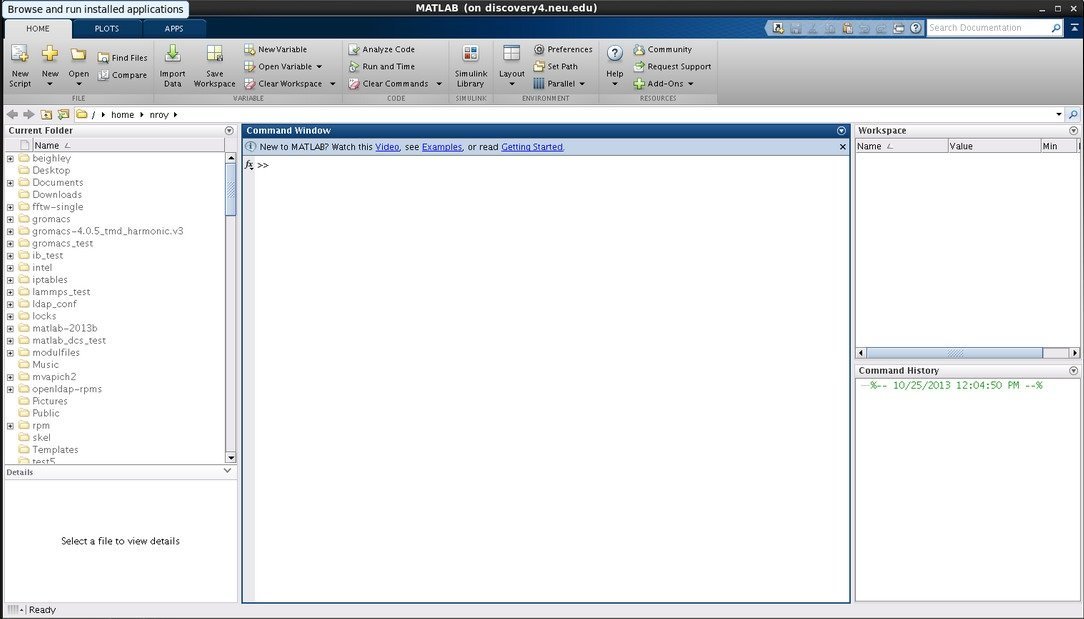
Task: Open Find Files
Action: (122, 57)
